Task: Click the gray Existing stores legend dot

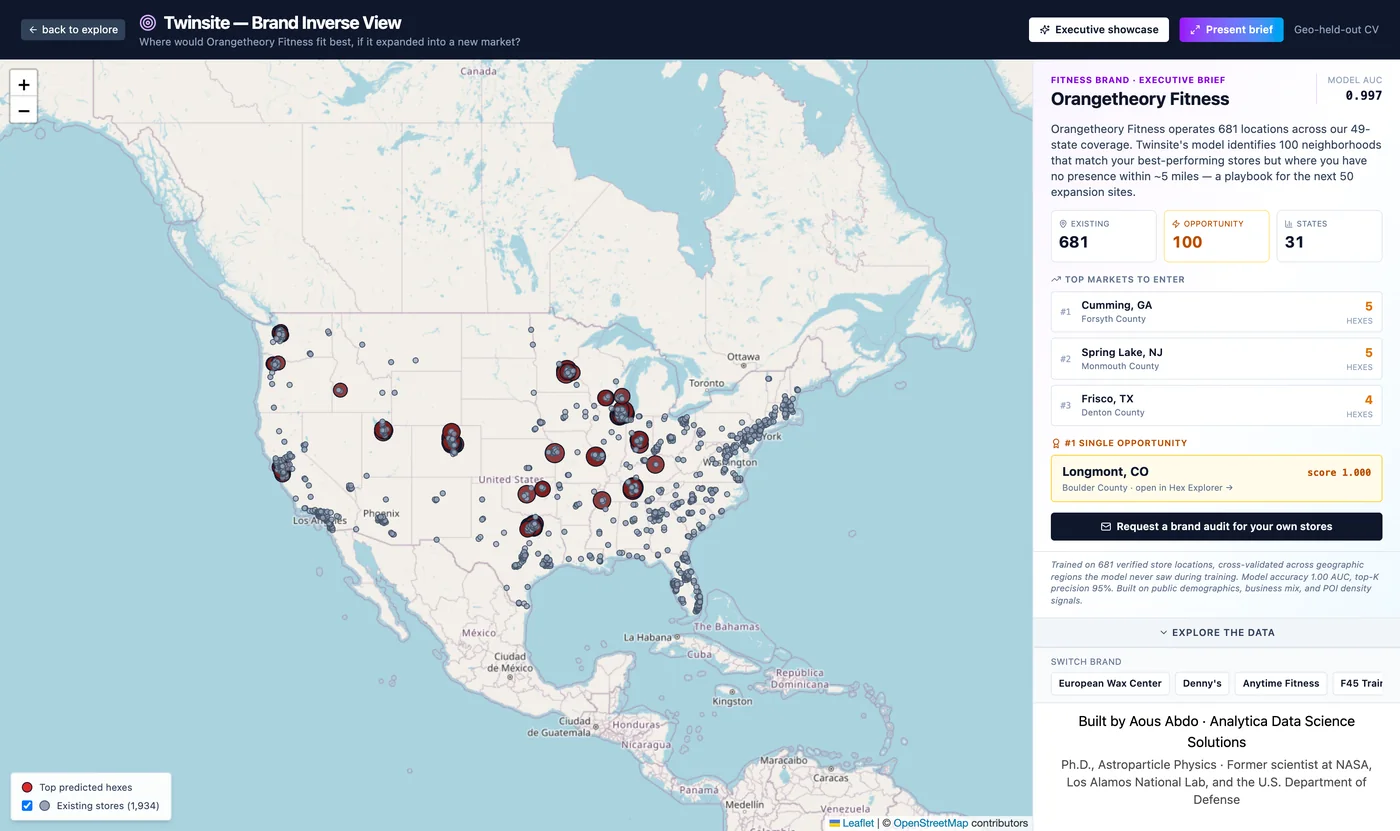Action: coord(44,806)
